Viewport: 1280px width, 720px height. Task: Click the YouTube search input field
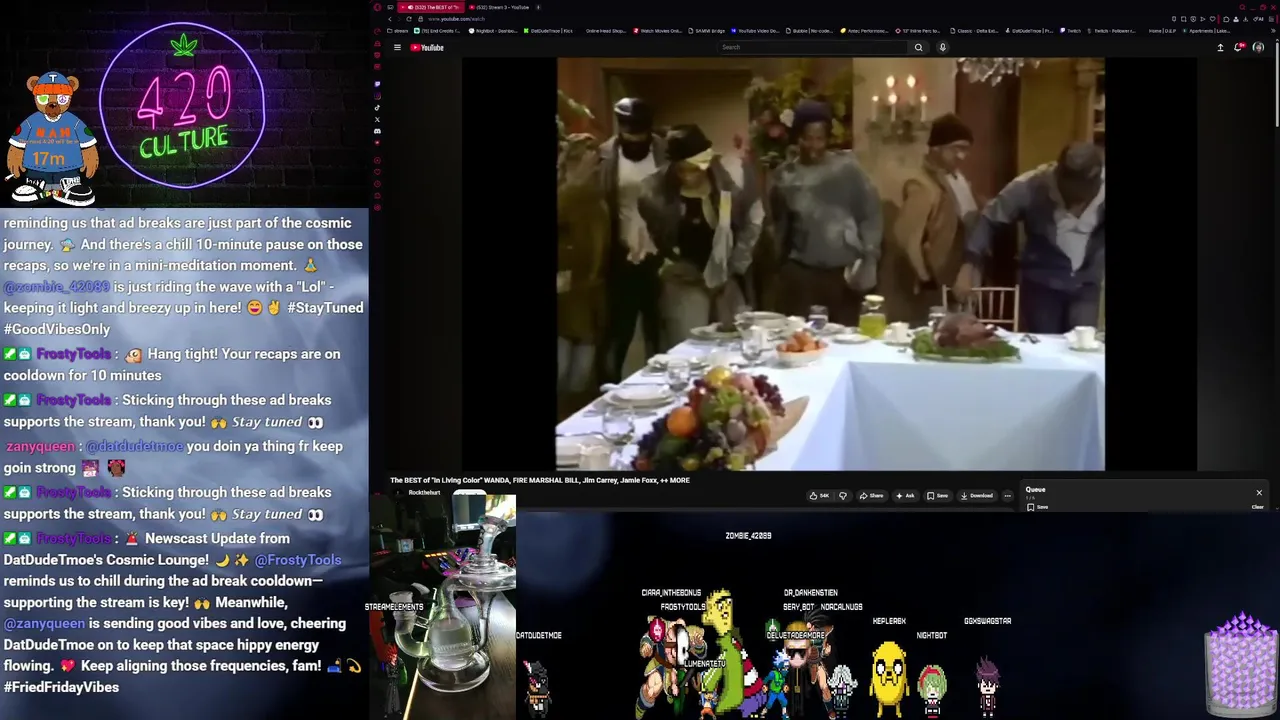[812, 47]
